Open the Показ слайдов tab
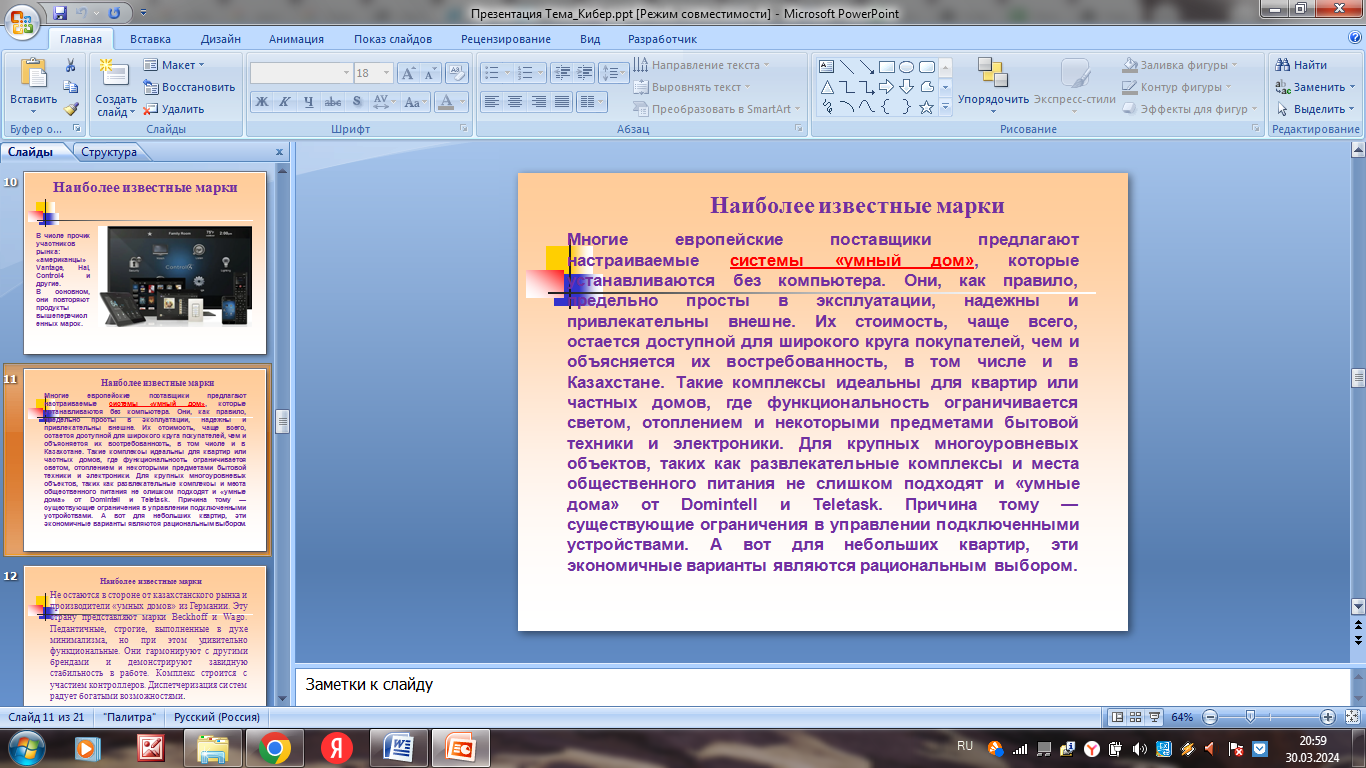The height and width of the screenshot is (768, 1366). (392, 39)
